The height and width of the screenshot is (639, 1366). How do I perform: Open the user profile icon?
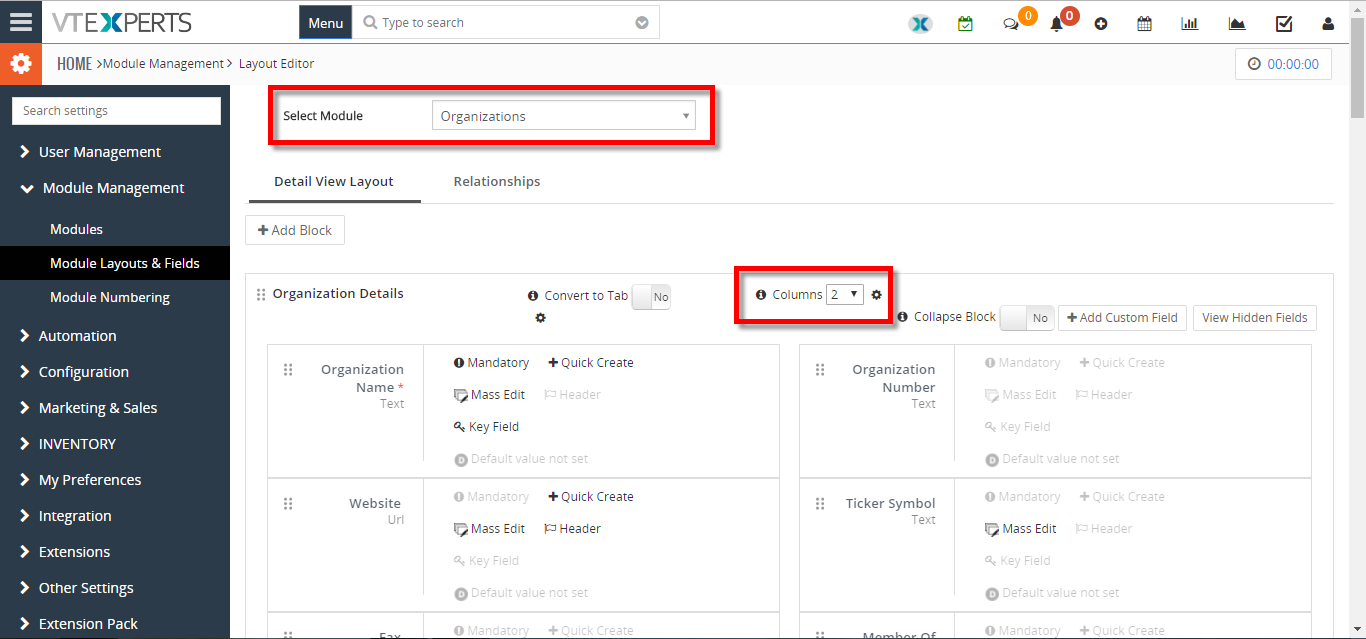point(1328,23)
